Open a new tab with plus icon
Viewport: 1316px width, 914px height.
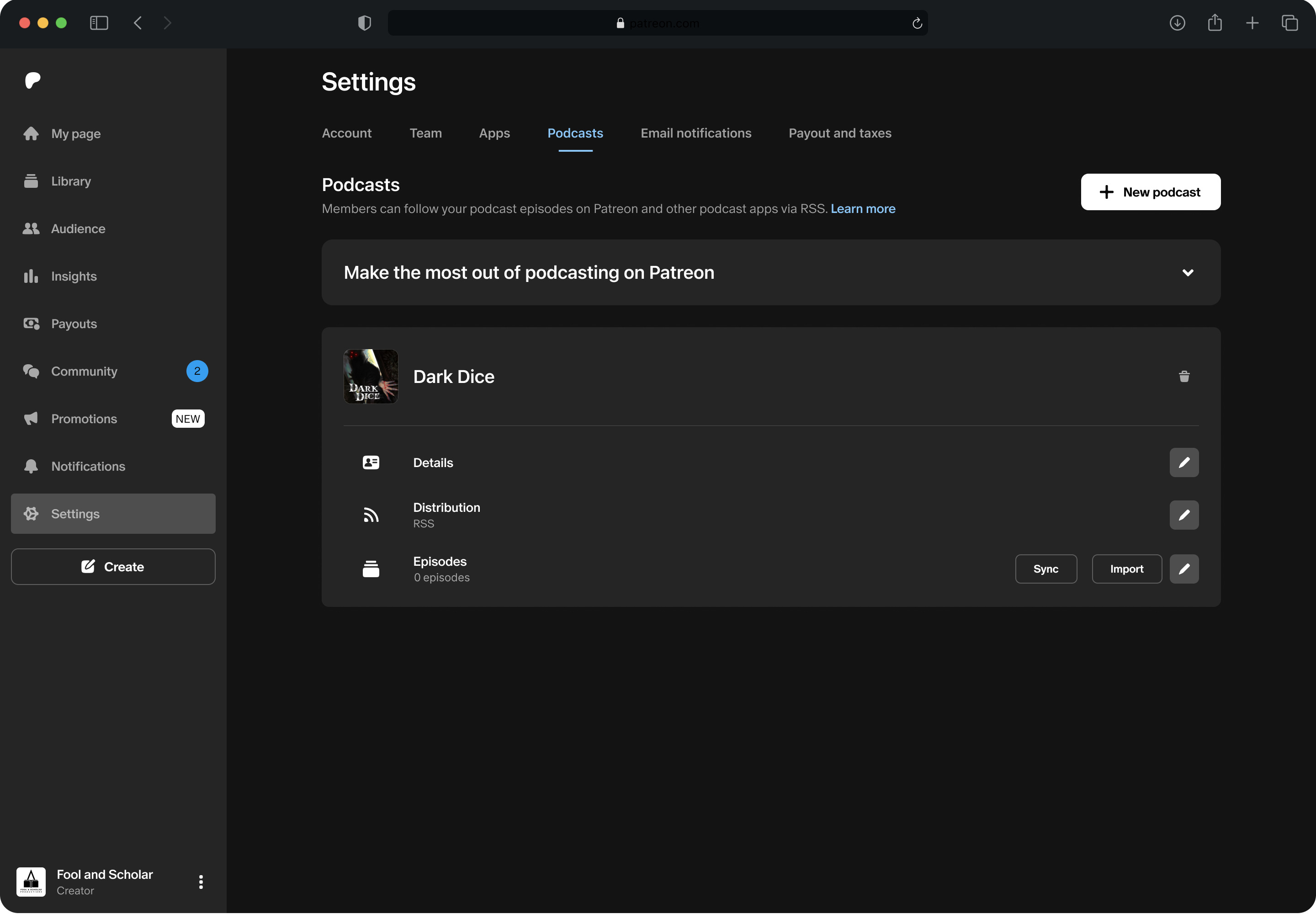[1252, 23]
